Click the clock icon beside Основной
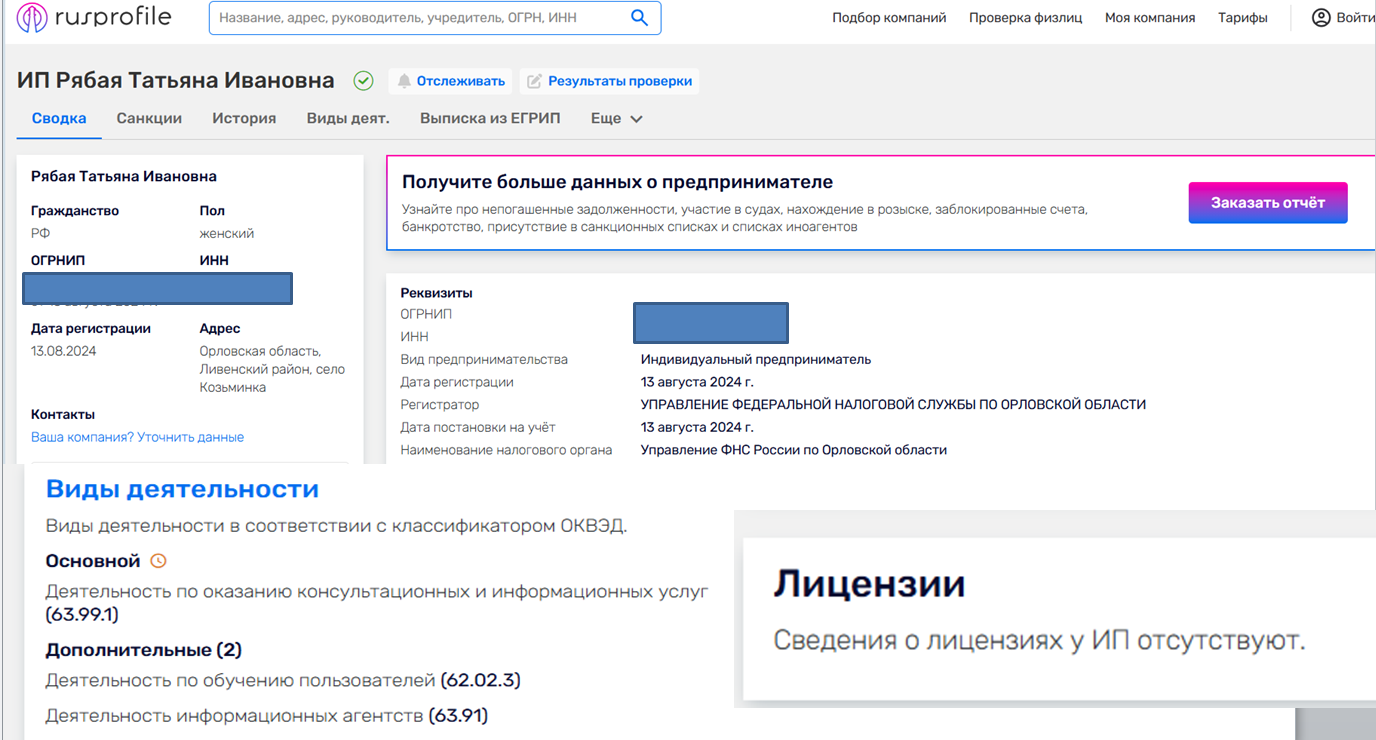 158,561
